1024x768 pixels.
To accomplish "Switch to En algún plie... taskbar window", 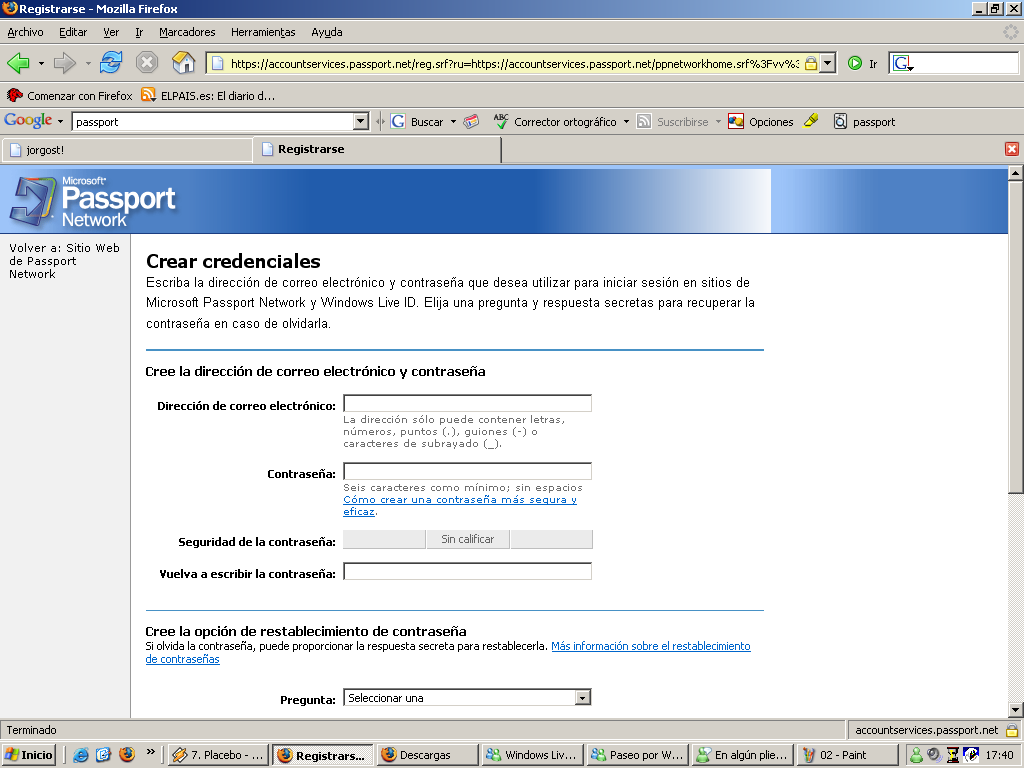I will click(743, 755).
